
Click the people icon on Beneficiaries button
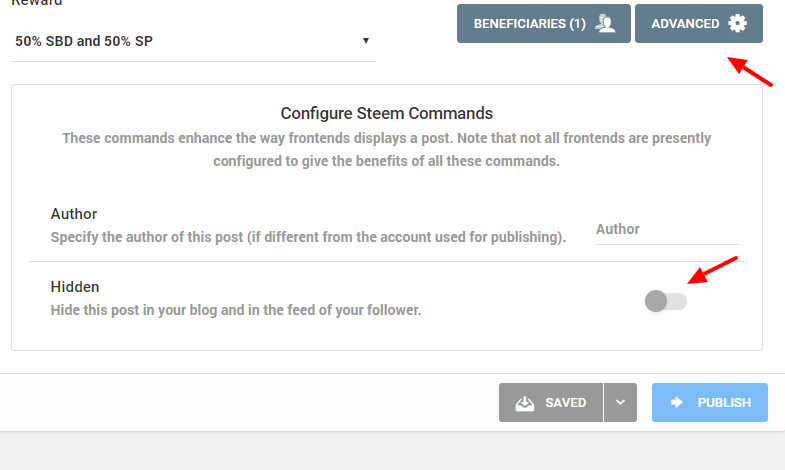605,24
